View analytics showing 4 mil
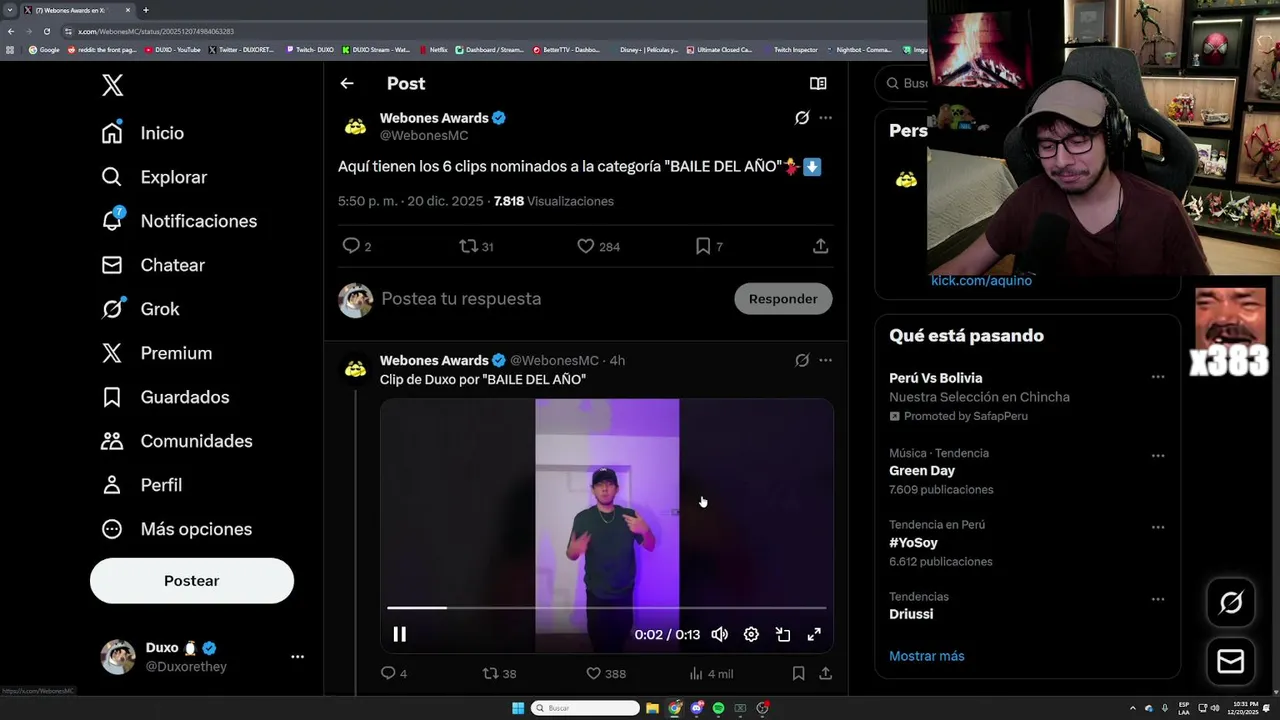The image size is (1280, 720). (x=710, y=674)
